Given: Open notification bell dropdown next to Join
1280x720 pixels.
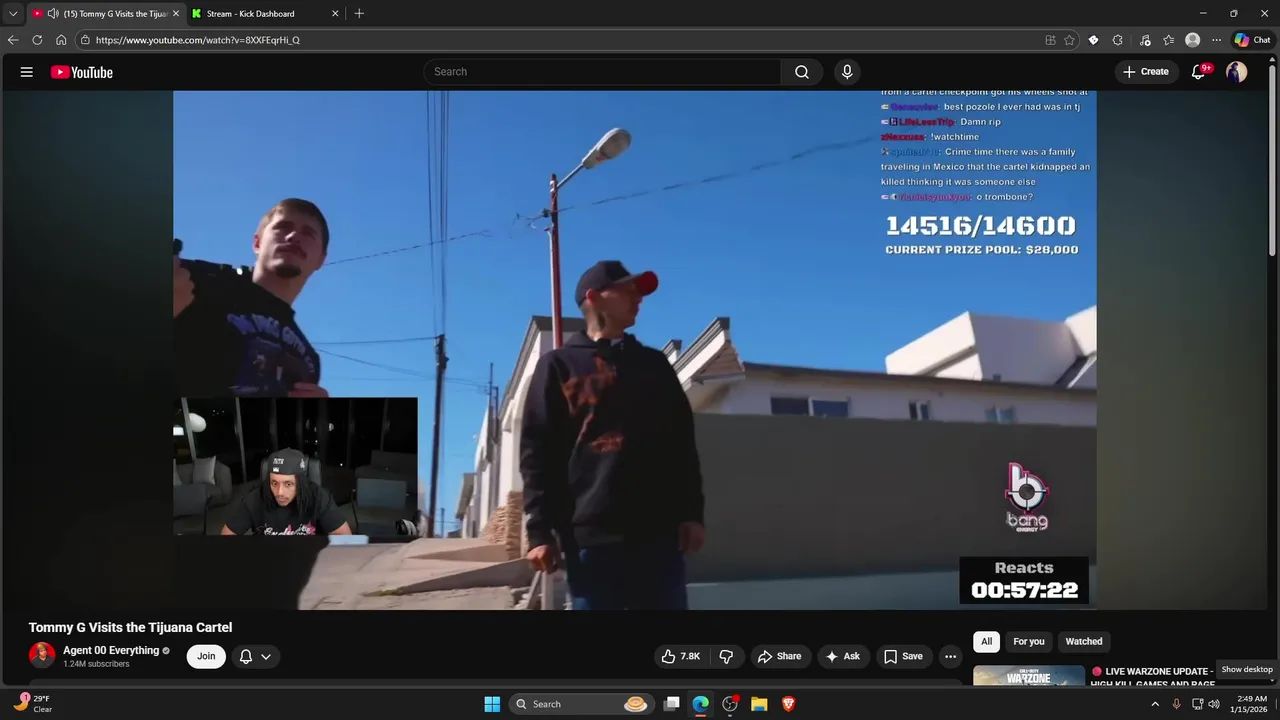Looking at the screenshot, I should (x=255, y=656).
